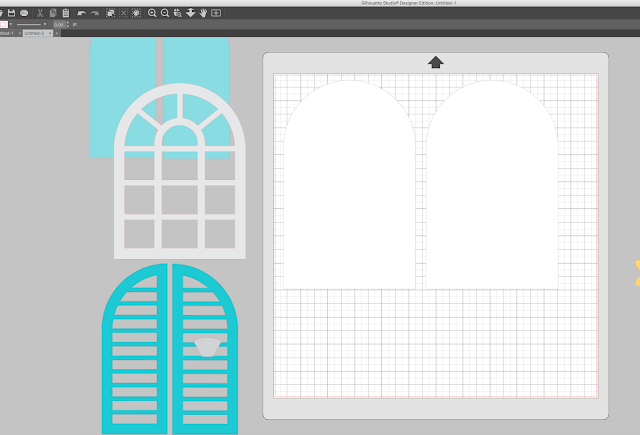Click the Paste clipboard icon
This screenshot has width=640, height=435.
click(66, 13)
